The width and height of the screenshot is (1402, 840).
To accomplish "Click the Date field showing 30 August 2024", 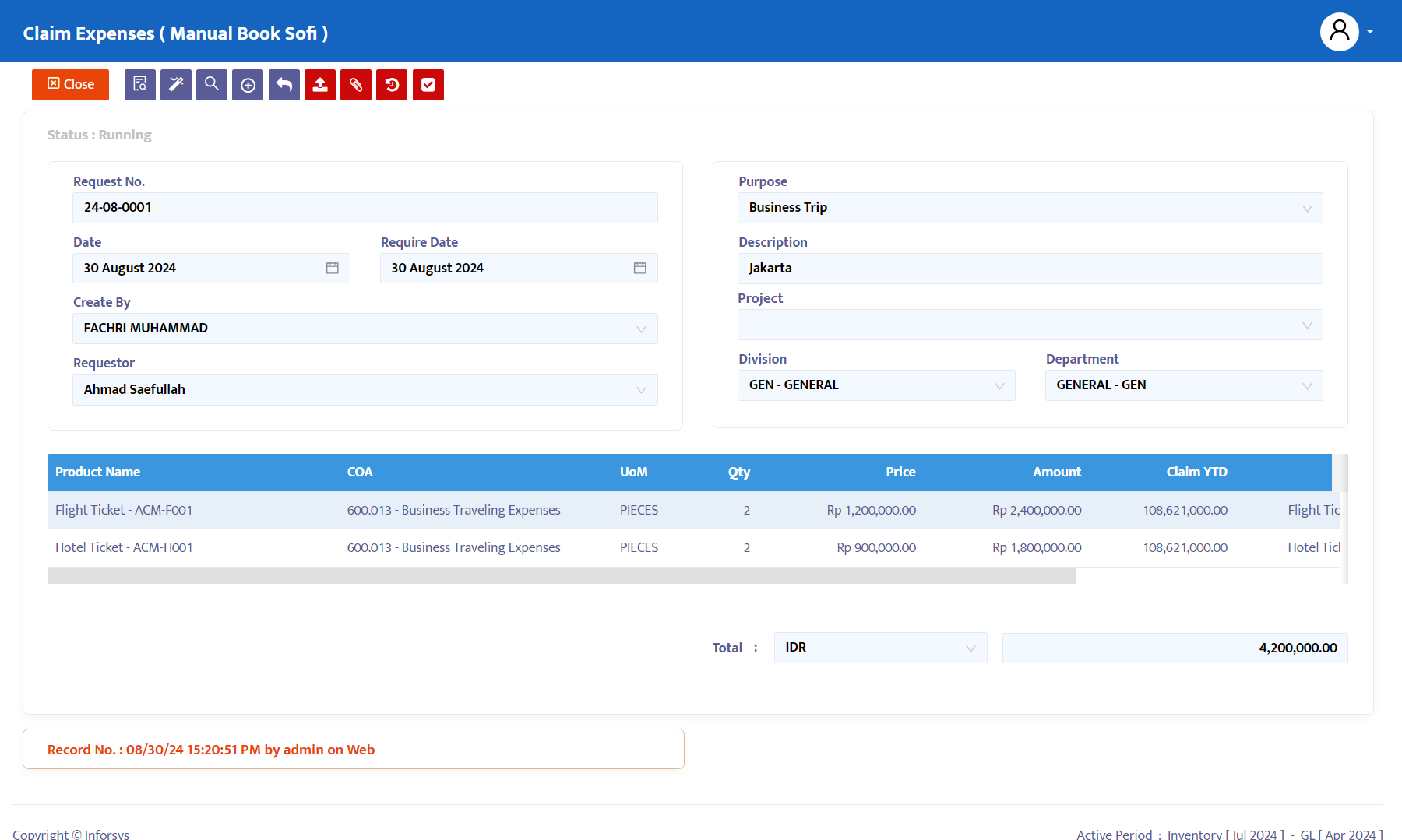I will [211, 268].
